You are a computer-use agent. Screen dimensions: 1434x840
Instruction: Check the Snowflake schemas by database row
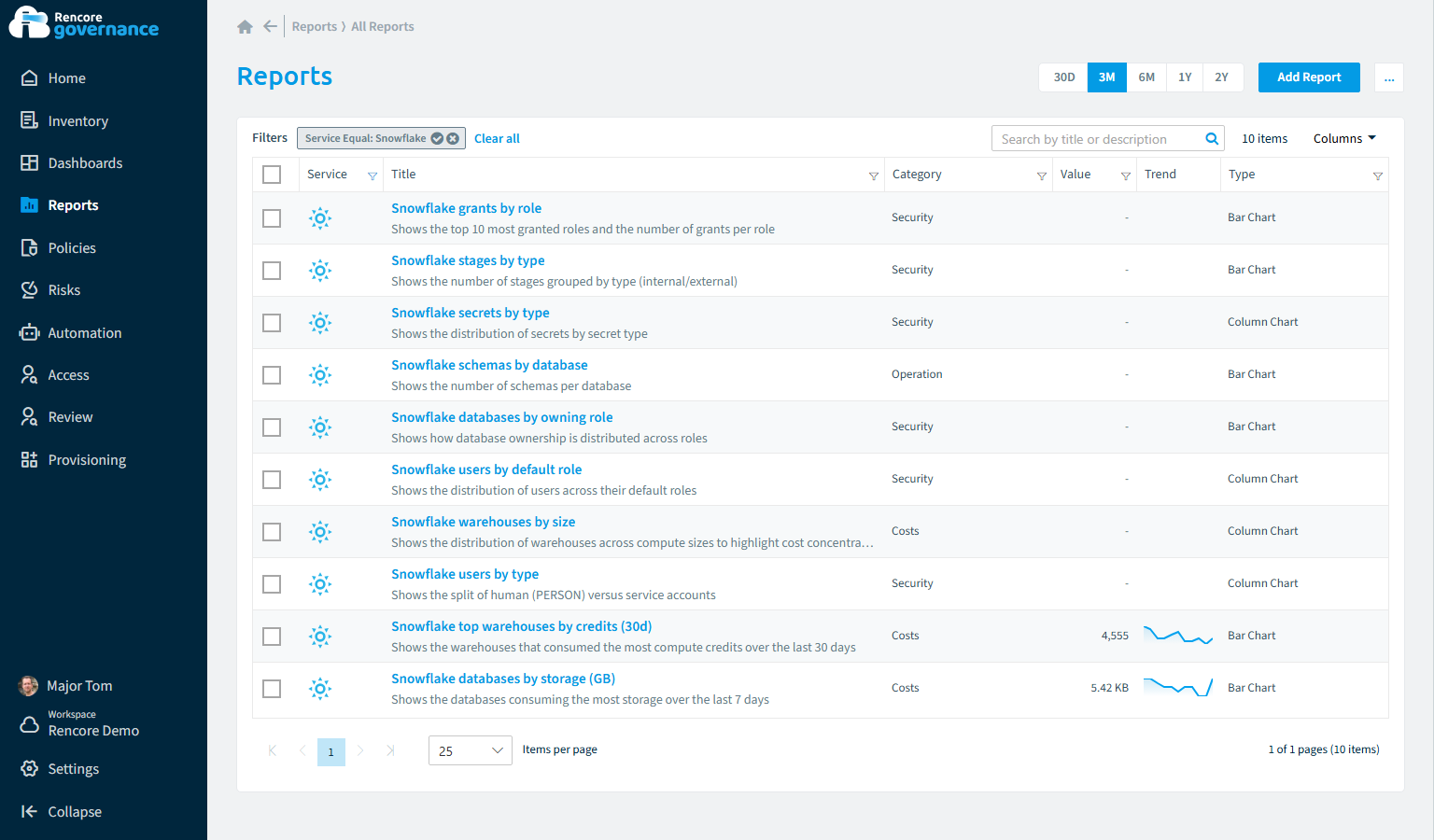[x=272, y=375]
